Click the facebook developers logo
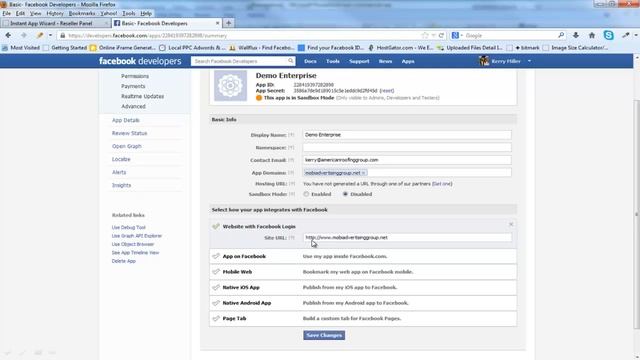640x360 pixels. pyautogui.click(x=140, y=61)
